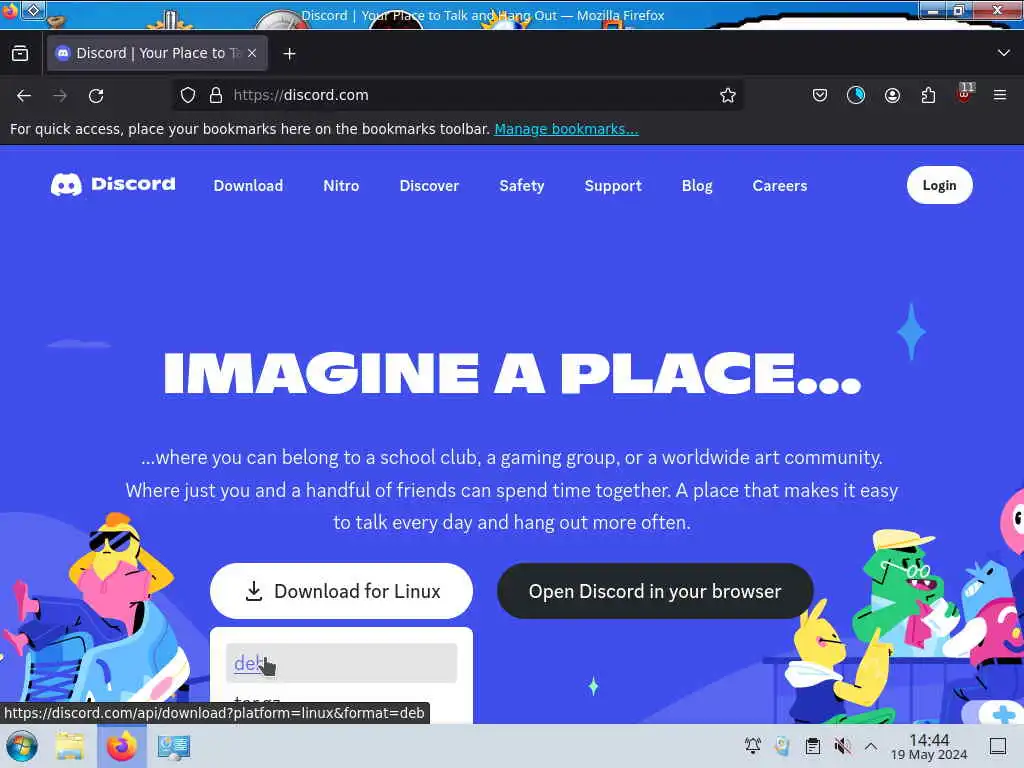This screenshot has height=768, width=1024.
Task: Go back using the browser back arrow
Action: [24, 96]
